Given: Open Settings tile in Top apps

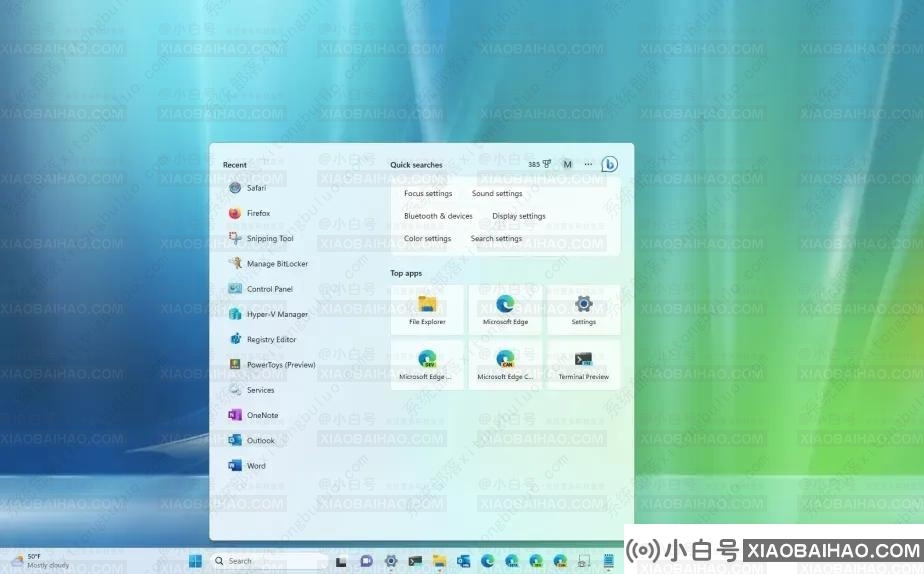Looking at the screenshot, I should 583,310.
